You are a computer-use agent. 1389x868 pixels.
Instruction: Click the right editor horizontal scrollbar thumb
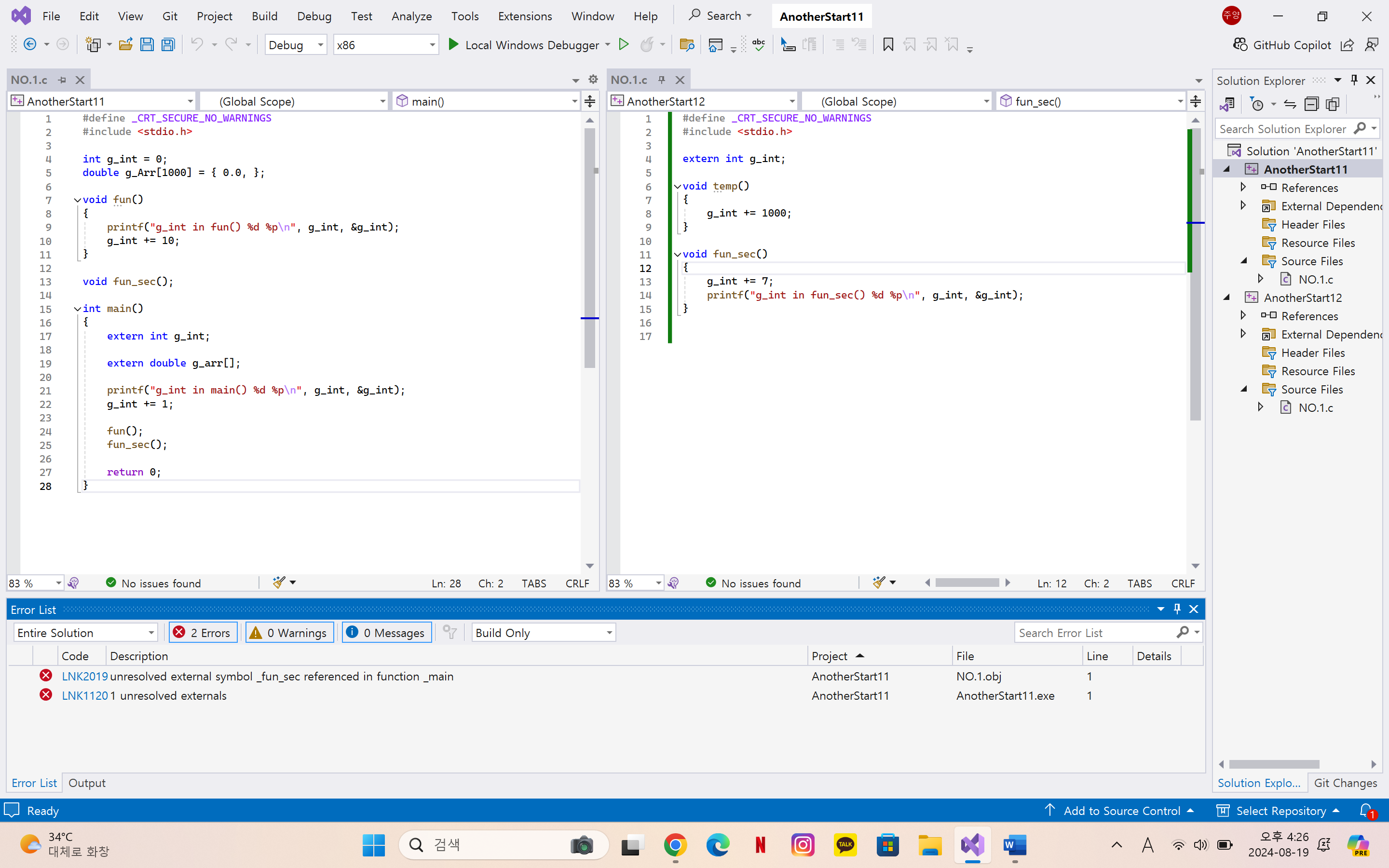pyautogui.click(x=967, y=583)
